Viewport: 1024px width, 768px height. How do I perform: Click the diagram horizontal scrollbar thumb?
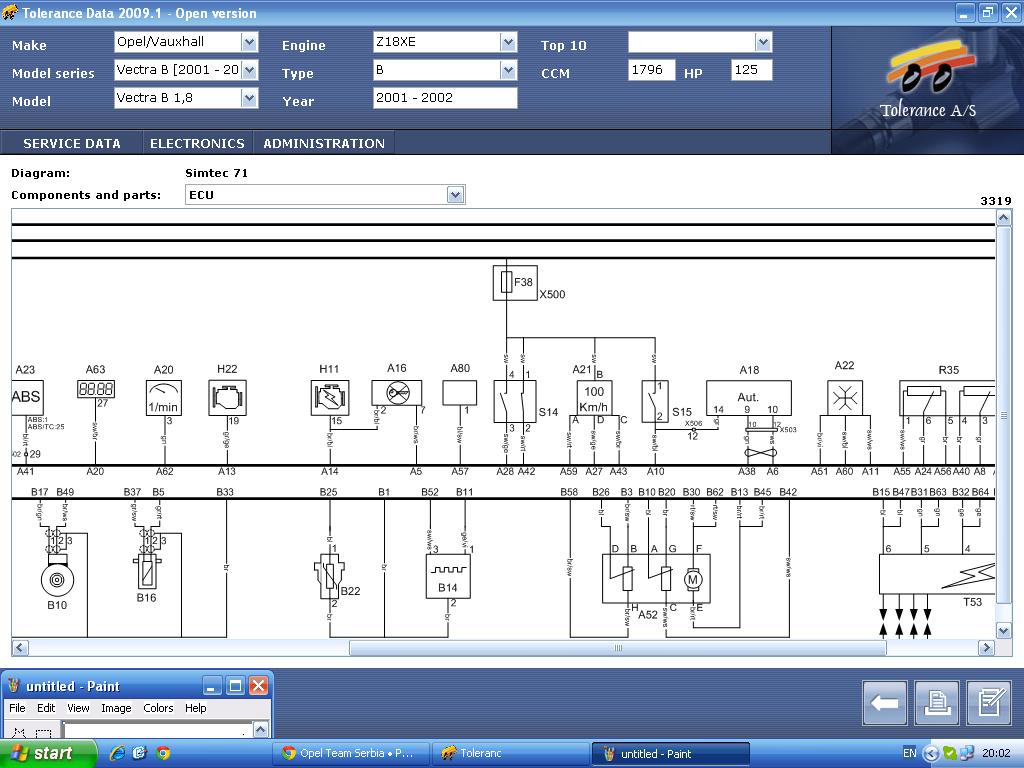[618, 648]
